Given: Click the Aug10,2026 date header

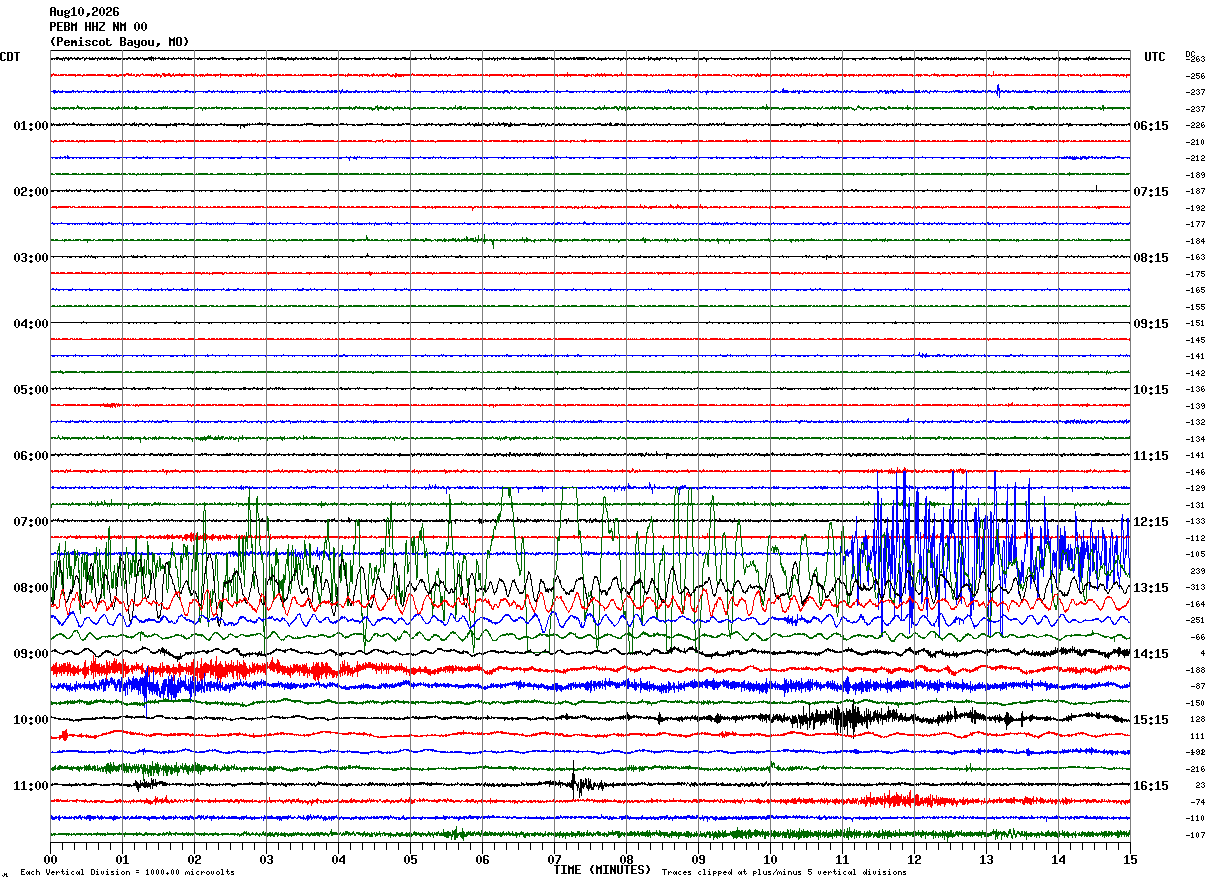Looking at the screenshot, I should point(84,12).
